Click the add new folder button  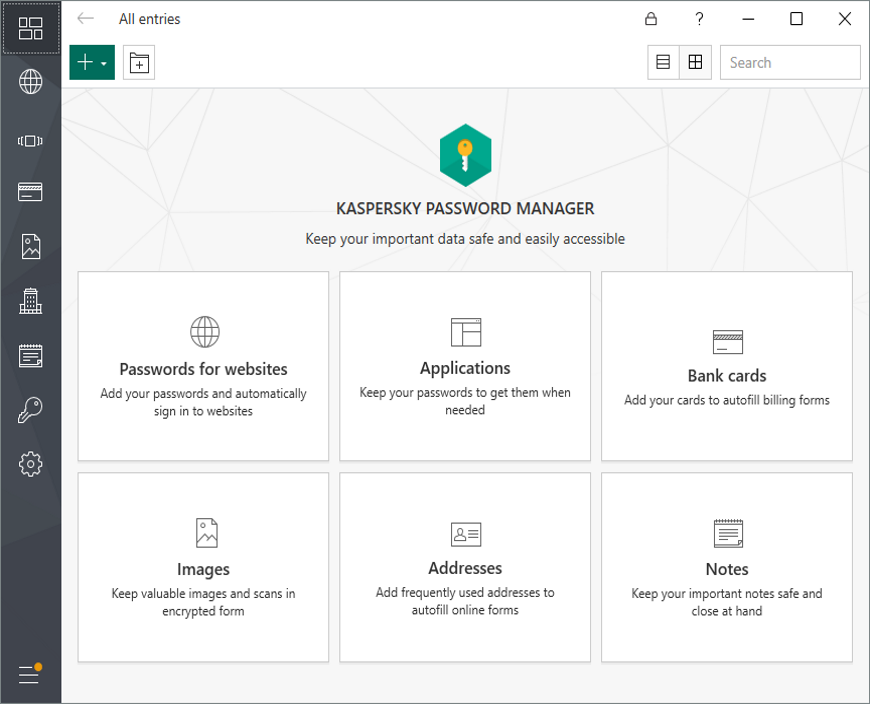tap(139, 63)
